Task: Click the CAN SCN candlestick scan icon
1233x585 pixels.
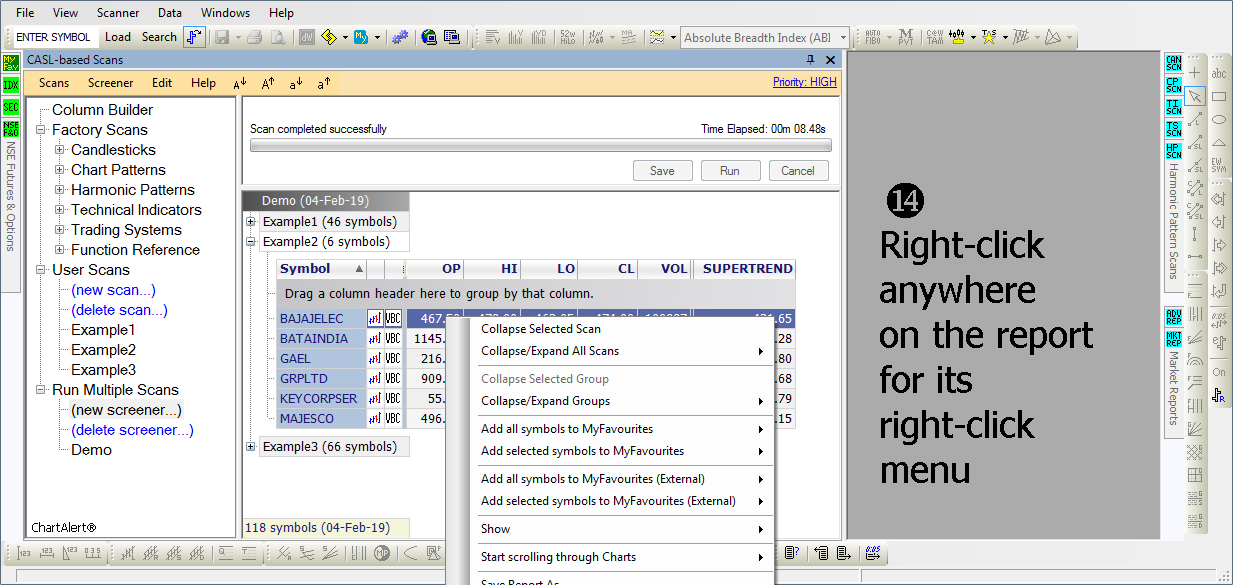Action: click(1174, 62)
